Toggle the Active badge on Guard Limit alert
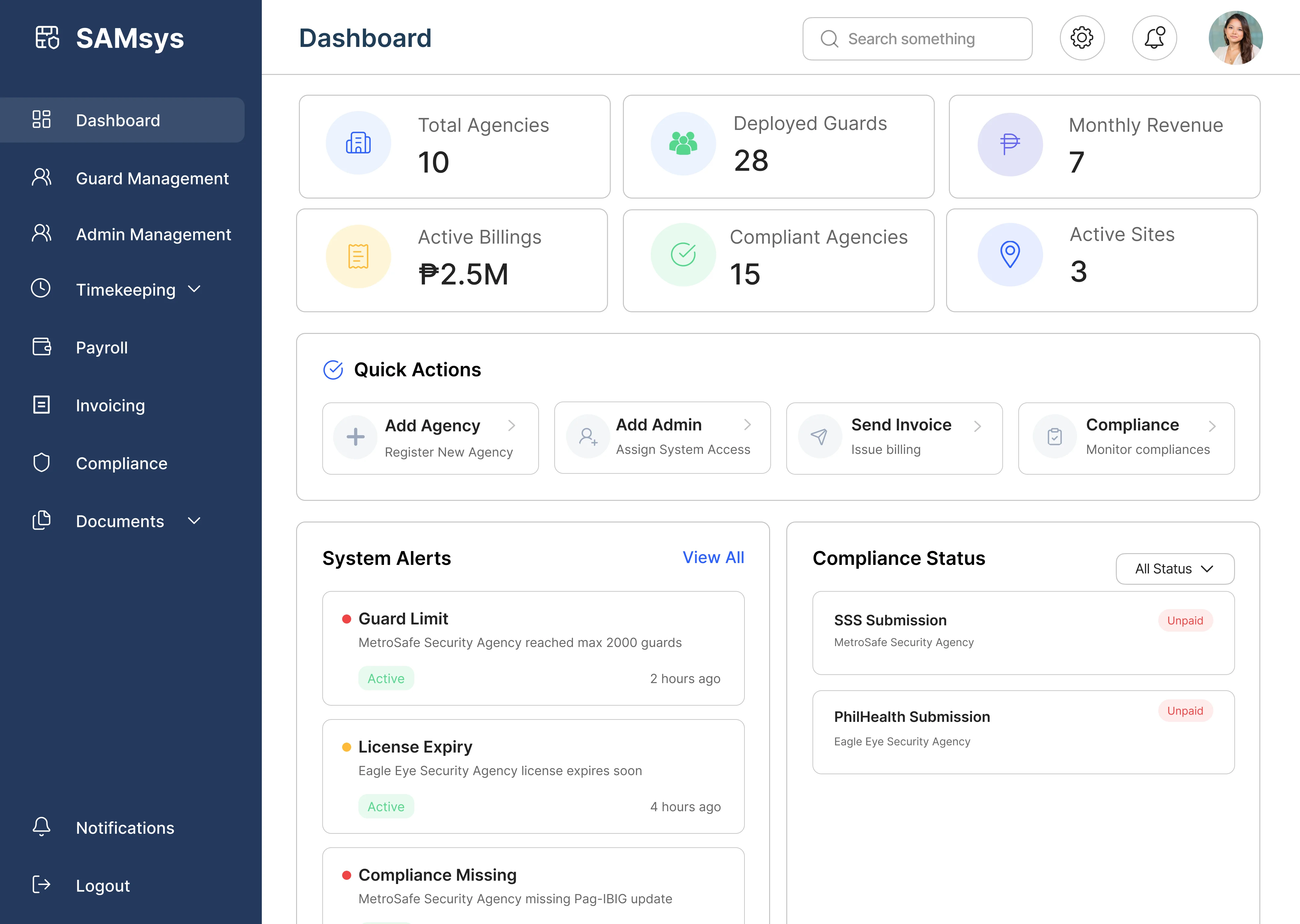The width and height of the screenshot is (1300, 924). (x=386, y=678)
